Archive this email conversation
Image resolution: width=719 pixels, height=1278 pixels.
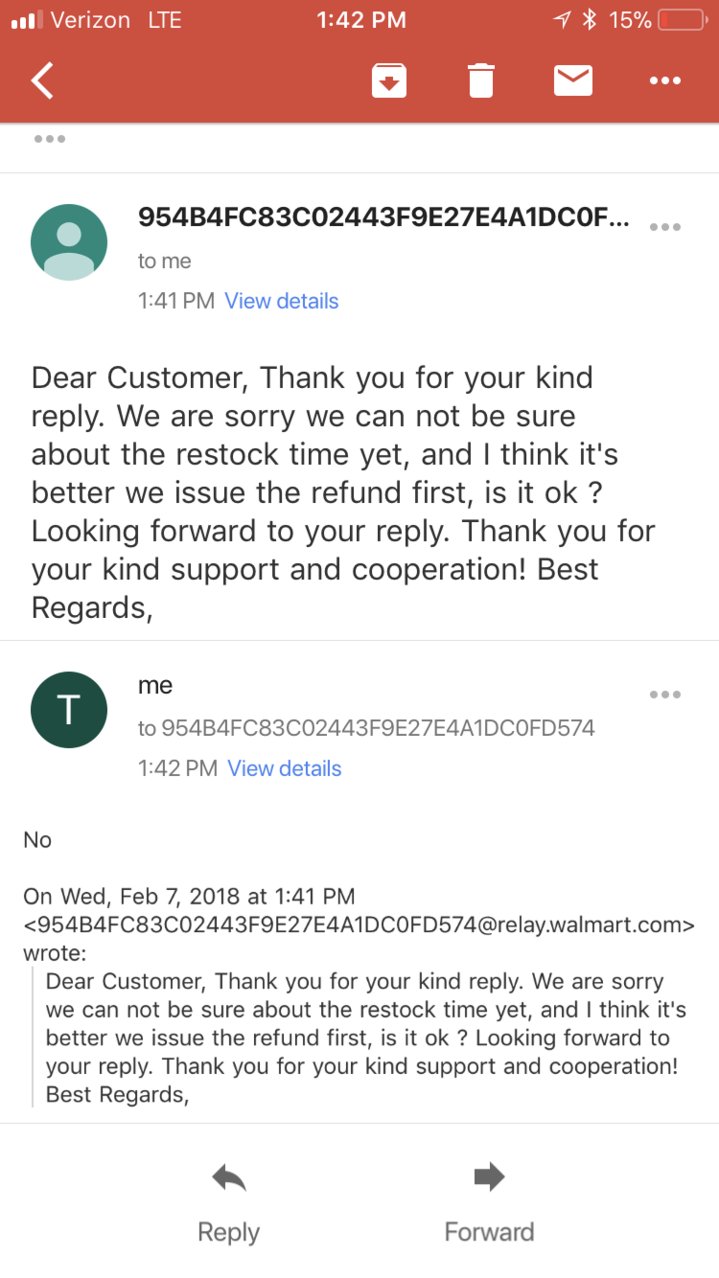point(389,80)
